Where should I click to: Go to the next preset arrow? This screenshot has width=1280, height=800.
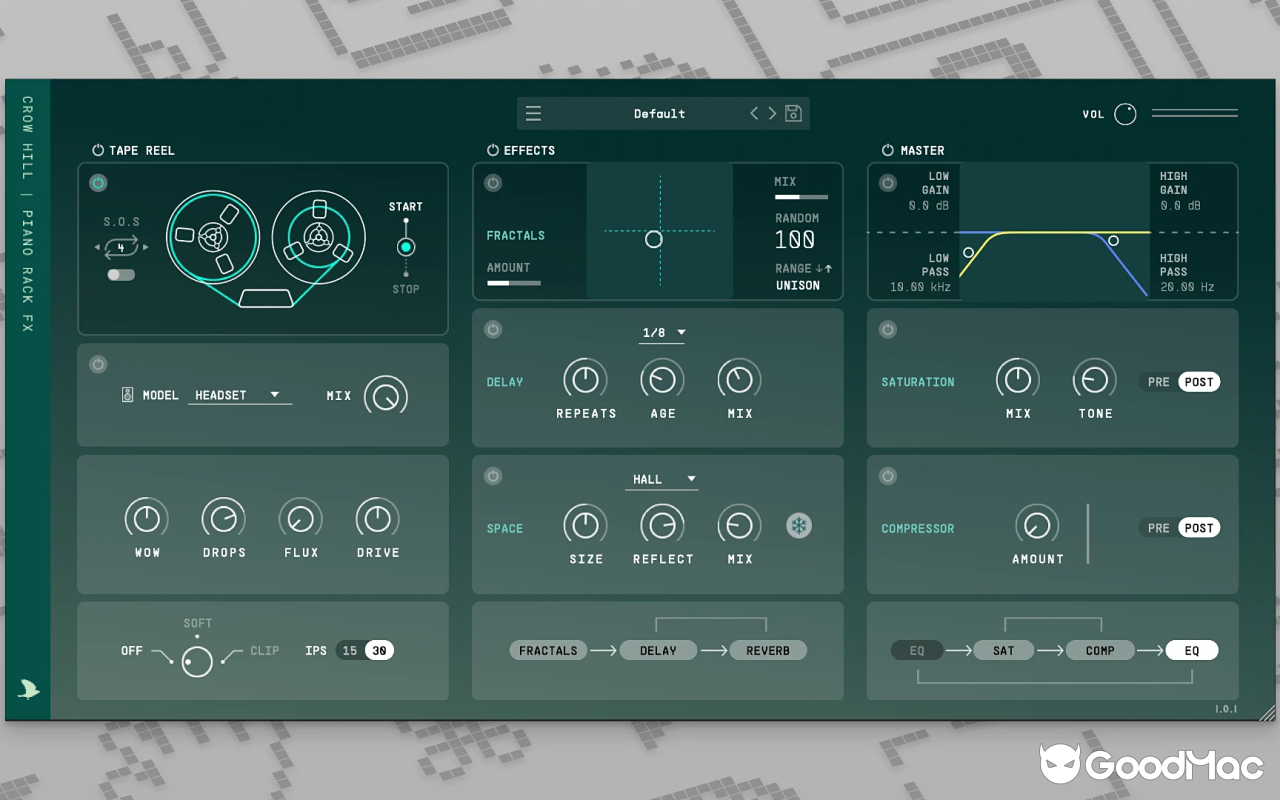pos(772,114)
